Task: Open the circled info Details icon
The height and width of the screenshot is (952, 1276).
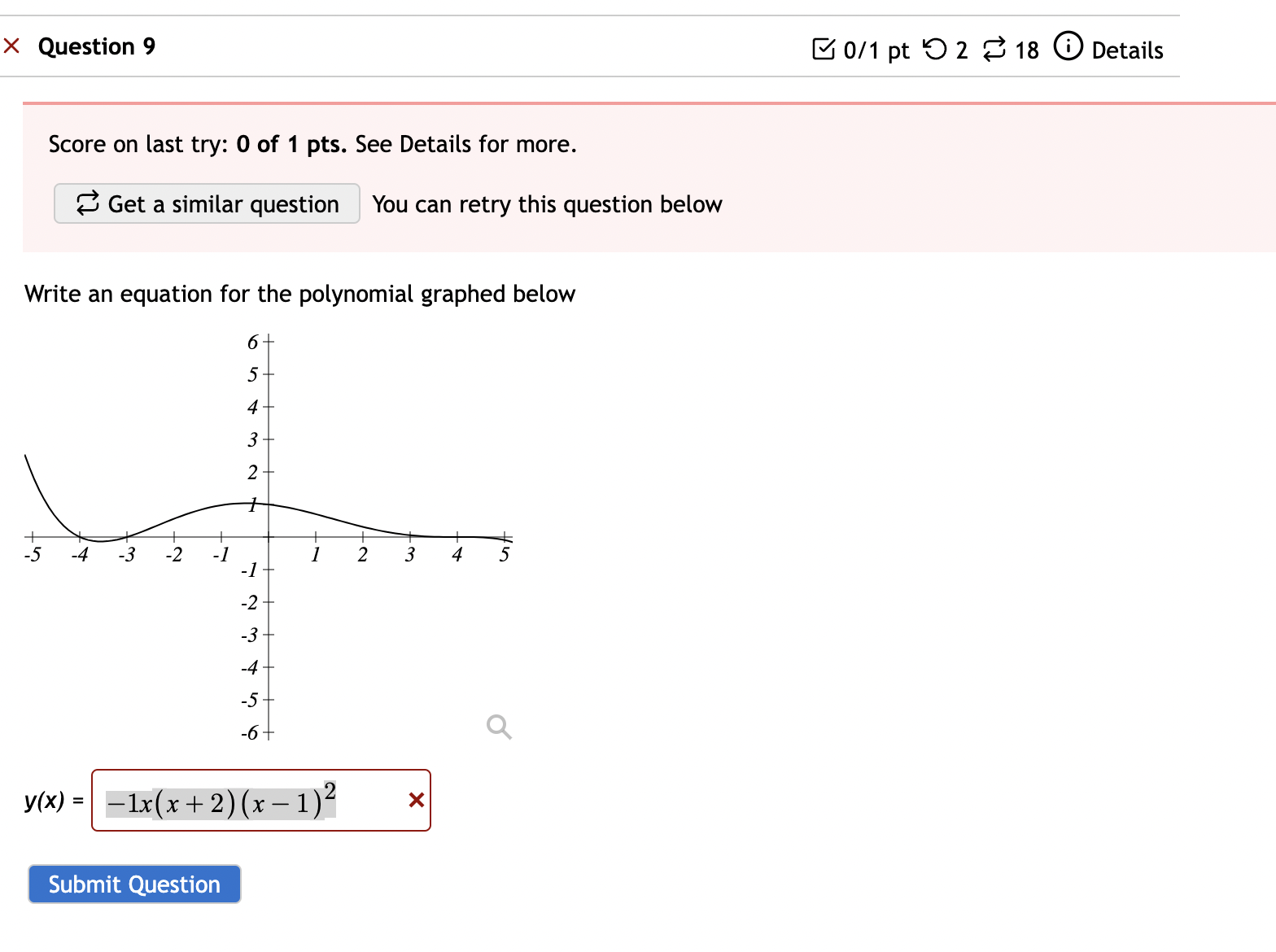Action: click(x=1068, y=47)
